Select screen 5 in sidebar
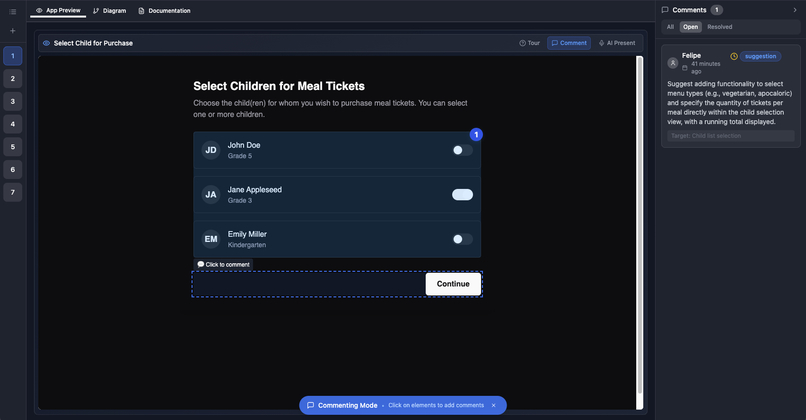The width and height of the screenshot is (806, 420). pos(13,147)
